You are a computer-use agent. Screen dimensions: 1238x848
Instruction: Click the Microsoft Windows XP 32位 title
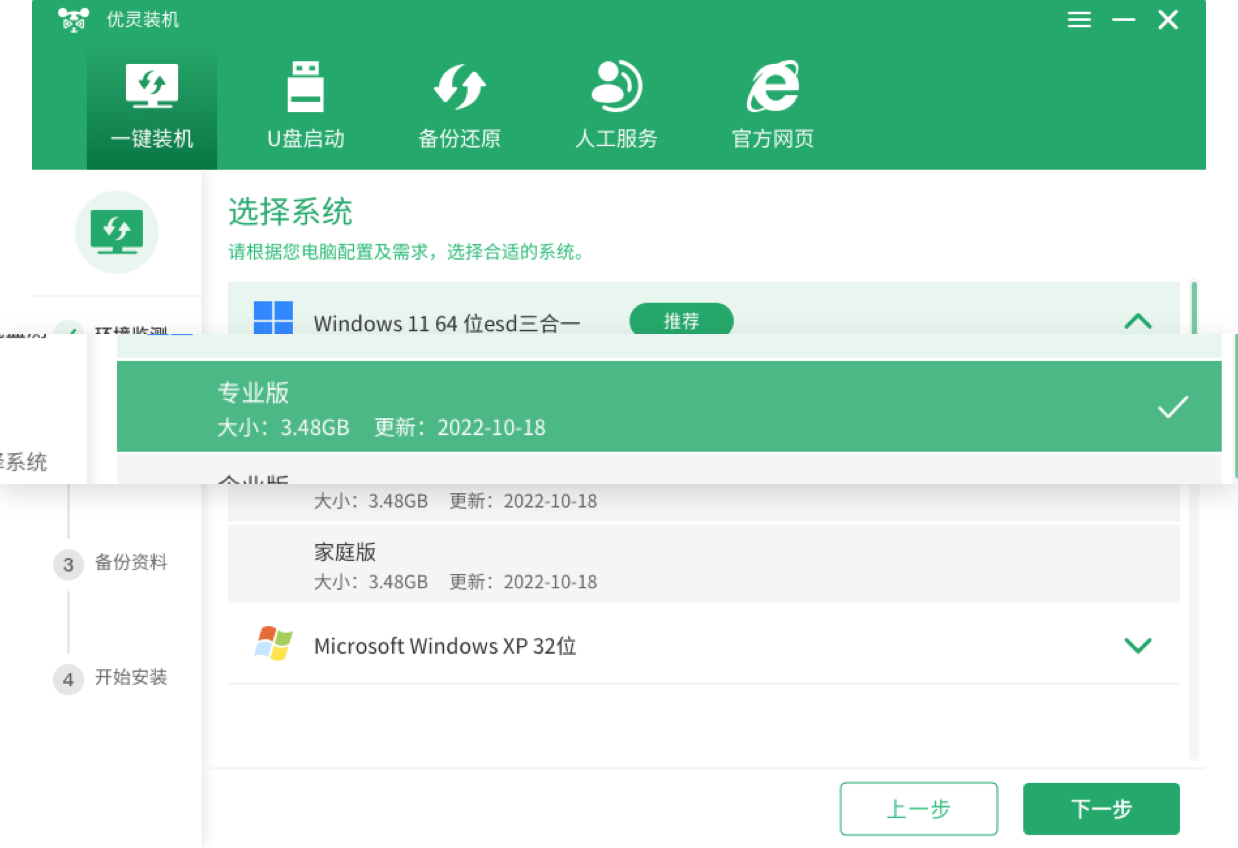445,646
